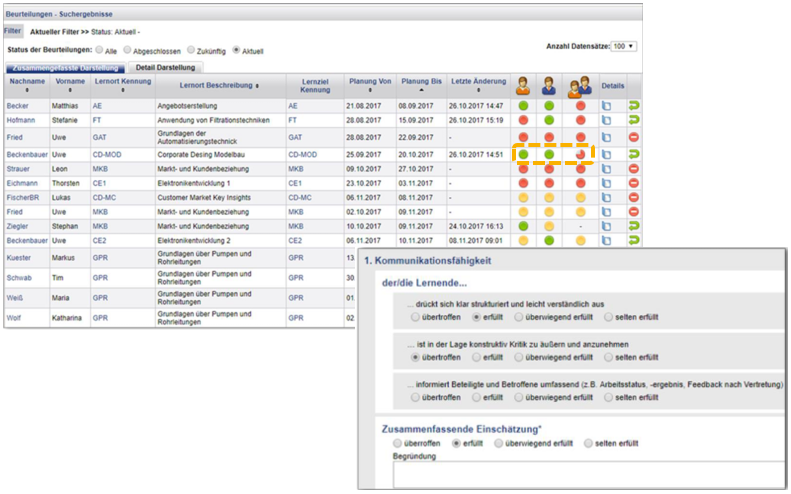Switch to 'Detail Darstellung' tab
The image size is (791, 494).
pos(165,68)
